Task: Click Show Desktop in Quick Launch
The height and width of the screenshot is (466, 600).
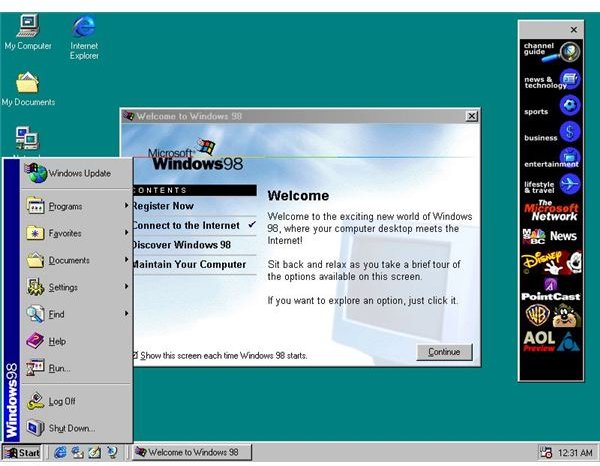Action: coord(95,453)
